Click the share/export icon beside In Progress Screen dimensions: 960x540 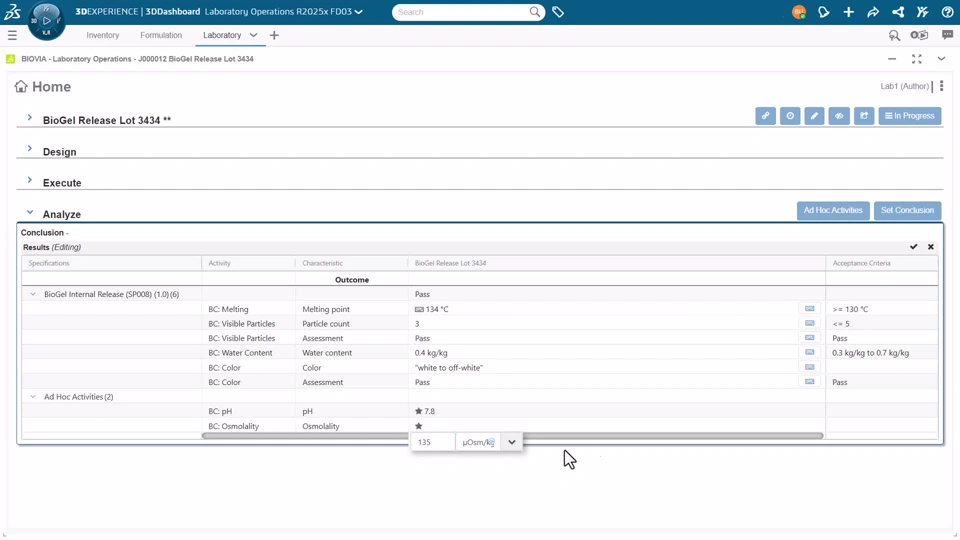click(x=864, y=116)
